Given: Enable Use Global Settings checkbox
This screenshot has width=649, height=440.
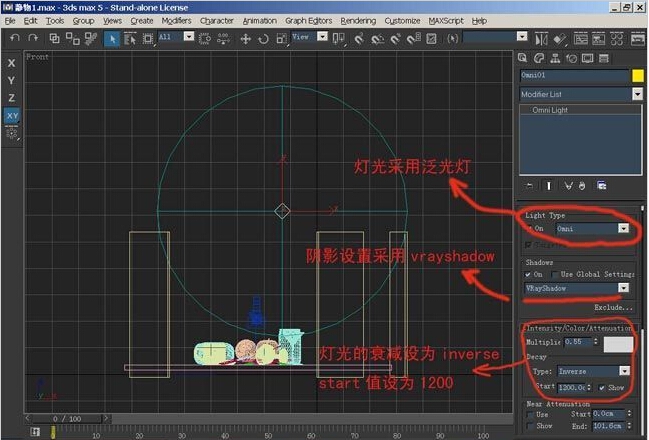Looking at the screenshot, I should tap(554, 274).
